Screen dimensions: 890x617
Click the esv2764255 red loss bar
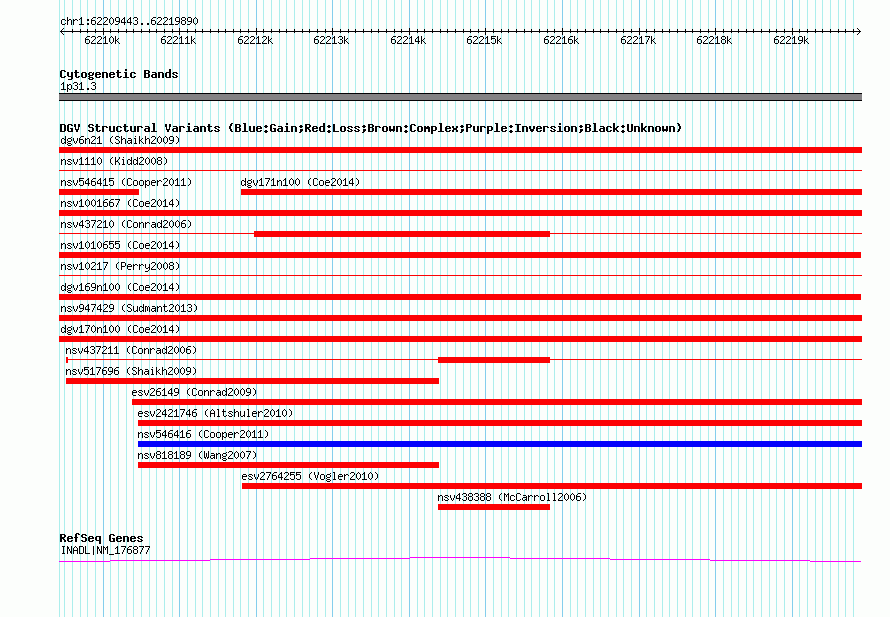[552, 486]
